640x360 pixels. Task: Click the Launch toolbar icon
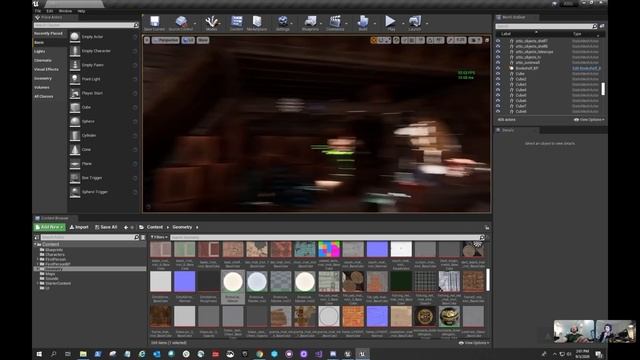pos(414,23)
